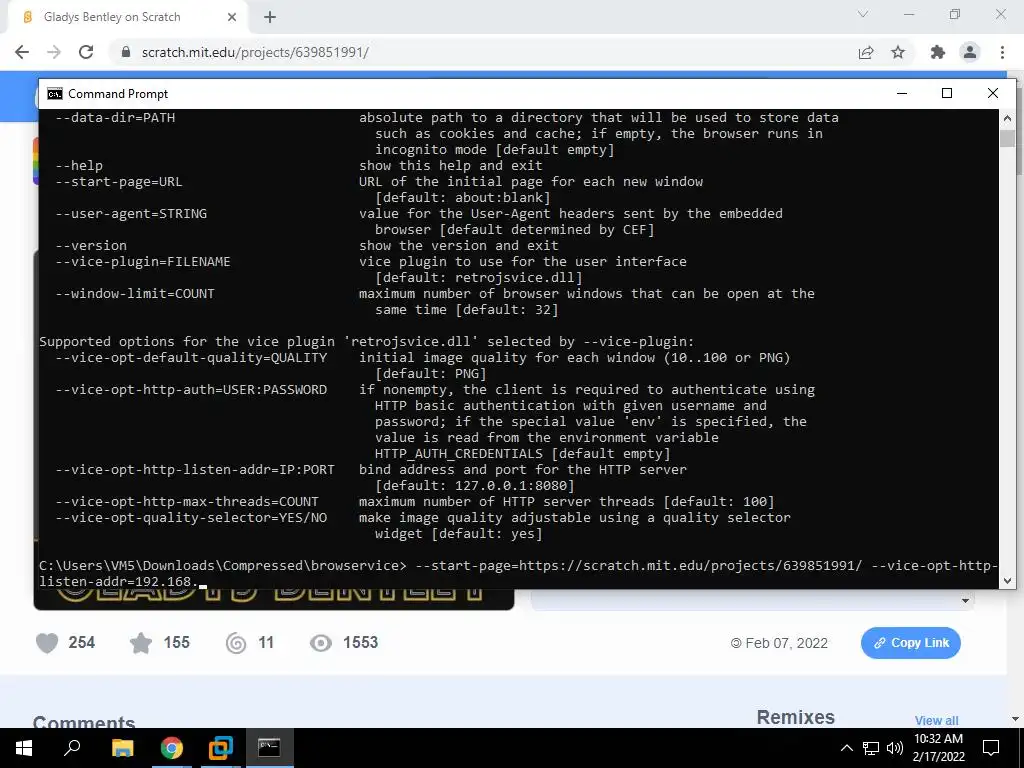Image resolution: width=1024 pixels, height=768 pixels.
Task: Click the '--data-dir=PATH' option text
Action: (x=115, y=118)
